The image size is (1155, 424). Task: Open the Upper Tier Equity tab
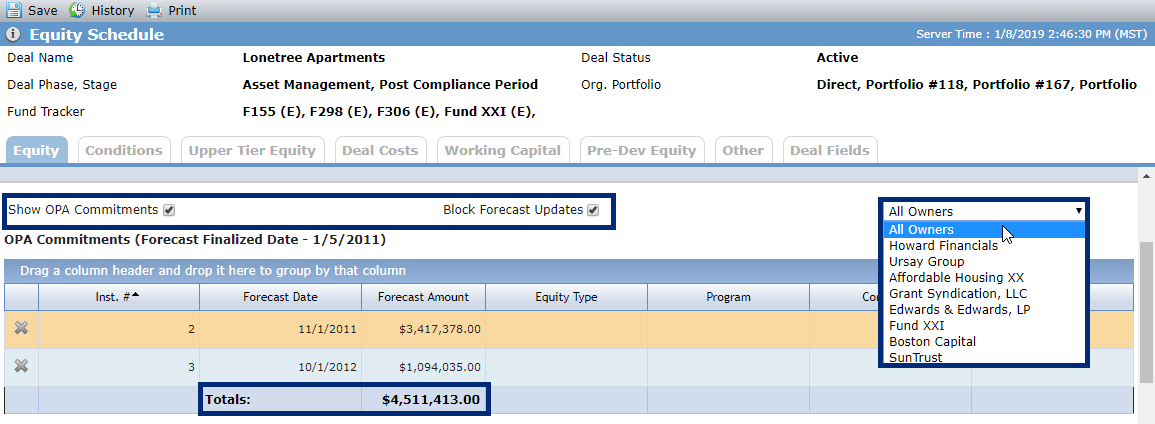[252, 150]
